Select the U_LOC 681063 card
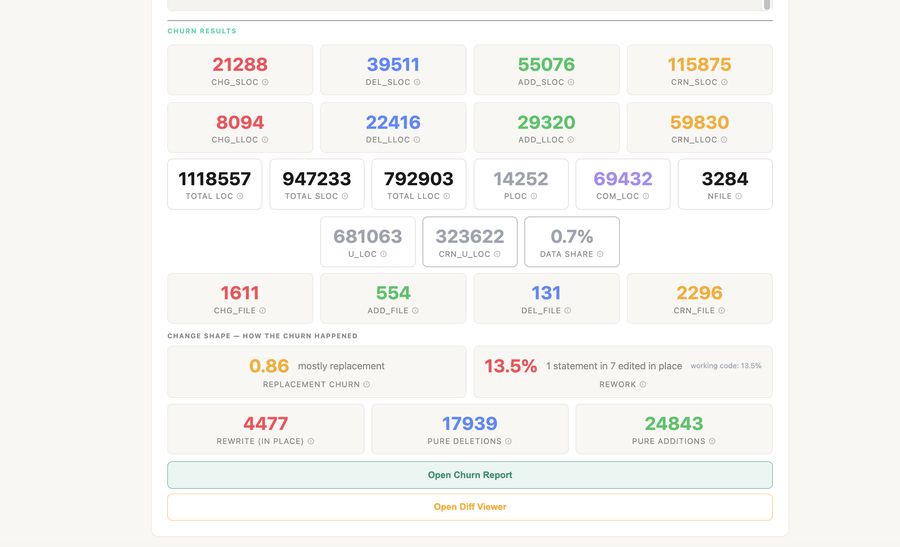Viewport: 900px width, 547px height. [x=367, y=242]
